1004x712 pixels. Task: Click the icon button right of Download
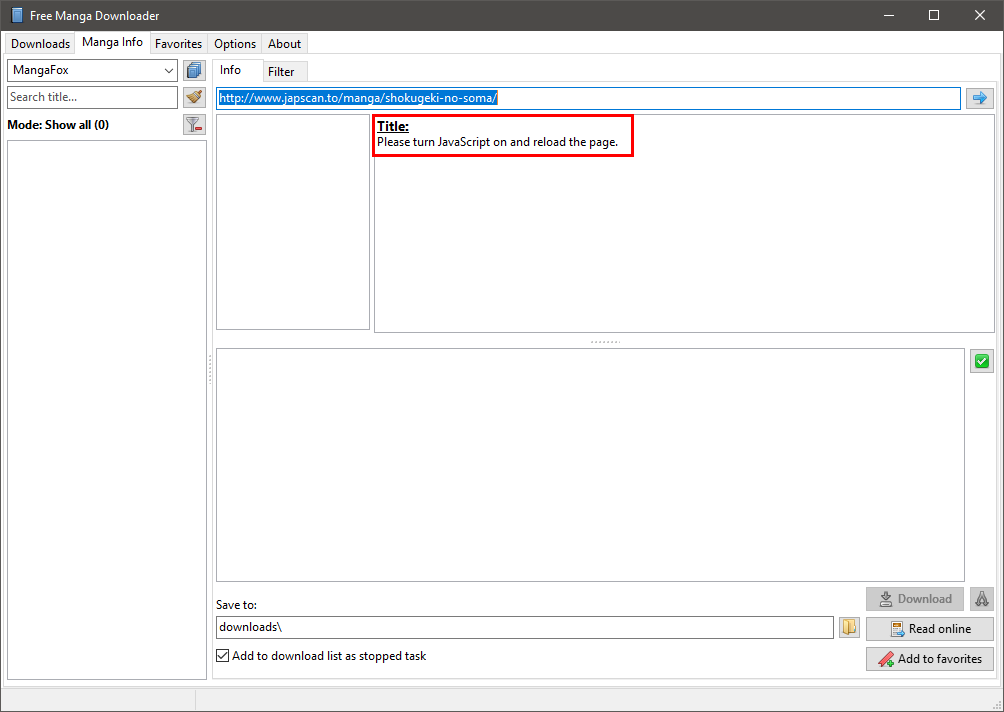pos(982,599)
